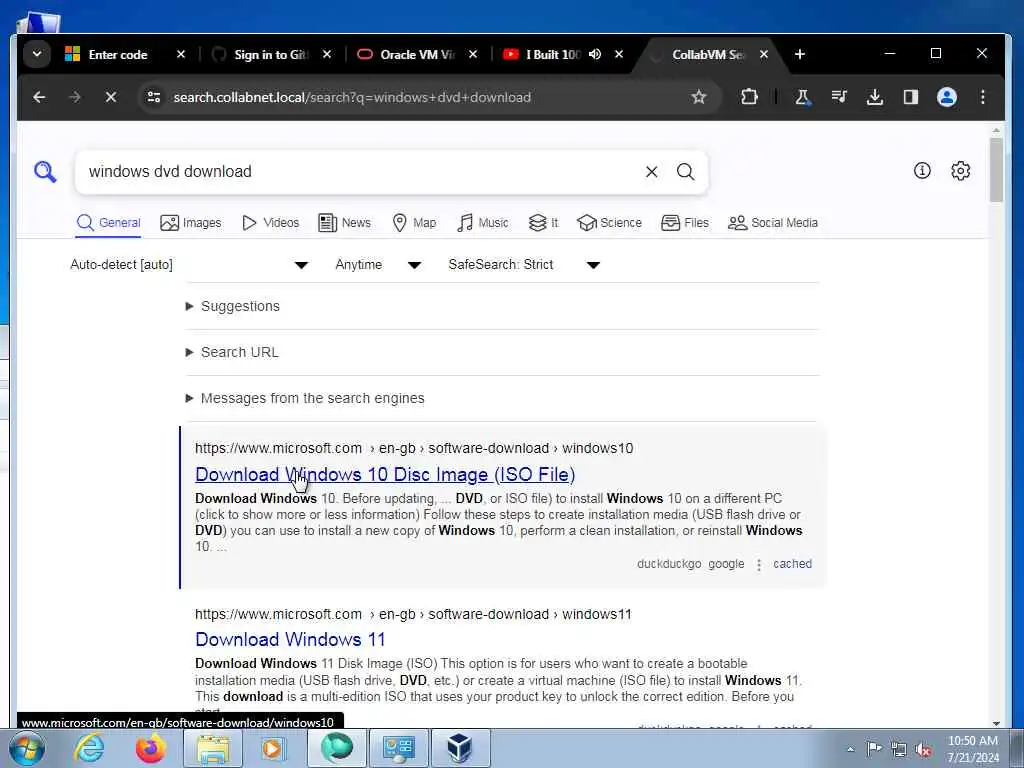Expand the Suggestions section
Image resolution: width=1024 pixels, height=768 pixels.
pyautogui.click(x=233, y=306)
